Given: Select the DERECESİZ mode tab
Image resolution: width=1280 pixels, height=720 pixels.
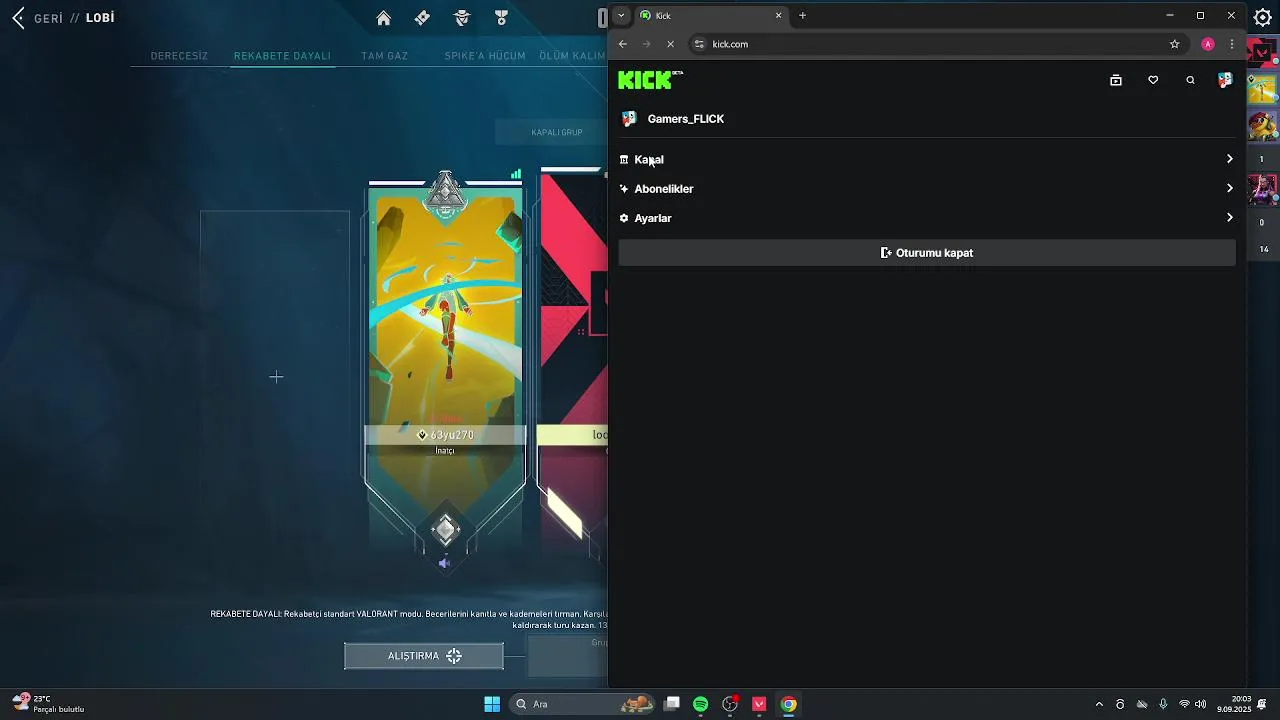Looking at the screenshot, I should (x=179, y=56).
